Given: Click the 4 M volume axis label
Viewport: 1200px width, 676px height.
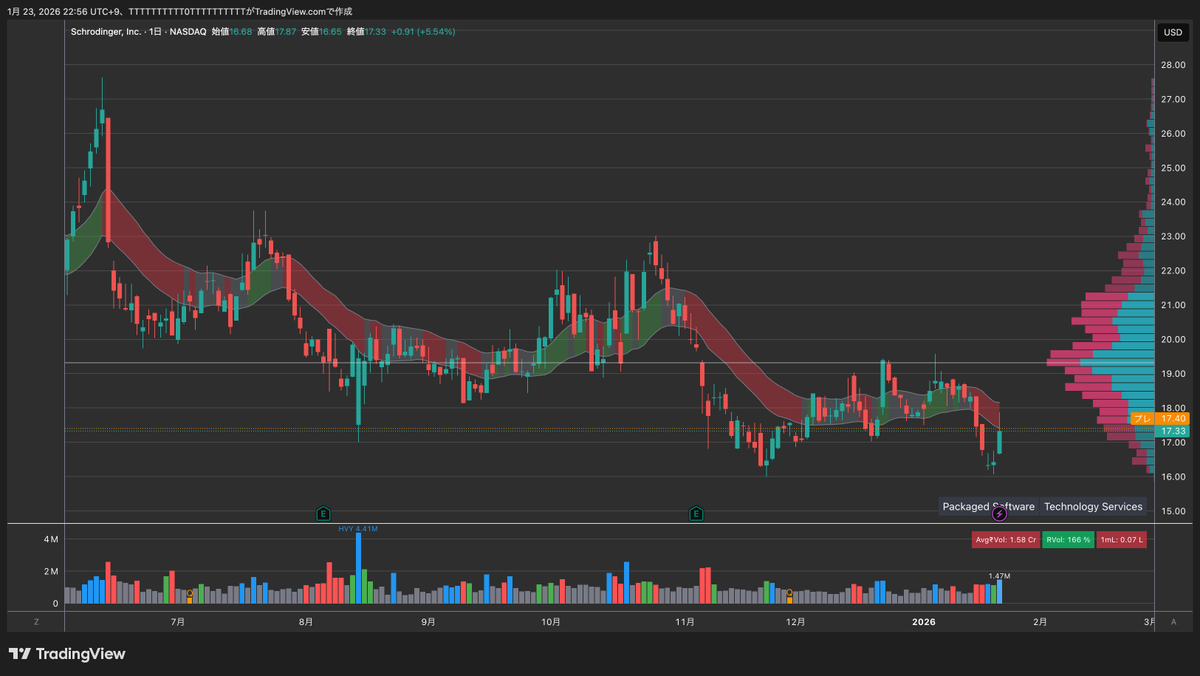Looking at the screenshot, I should coord(50,539).
